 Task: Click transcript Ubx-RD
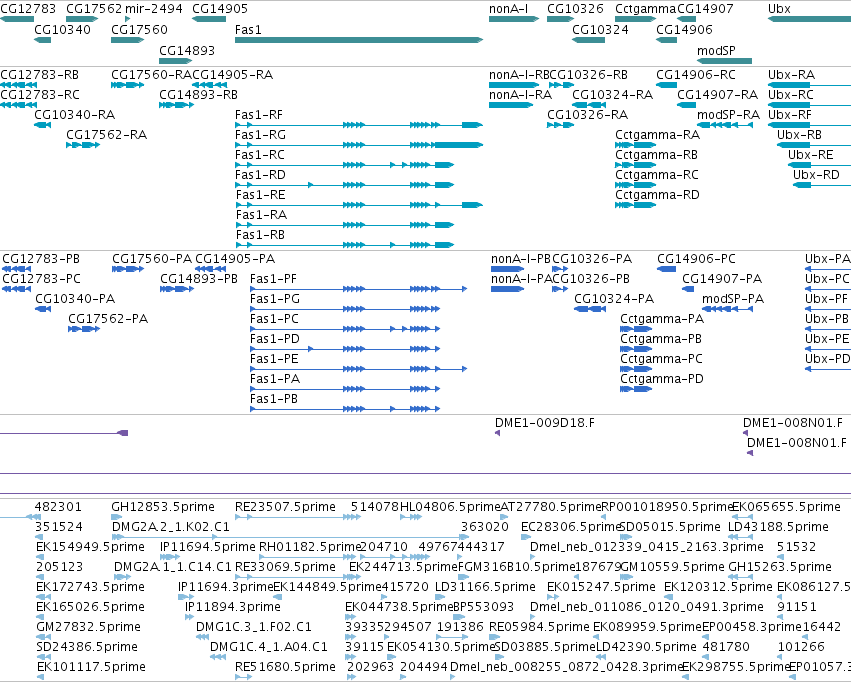click(816, 175)
